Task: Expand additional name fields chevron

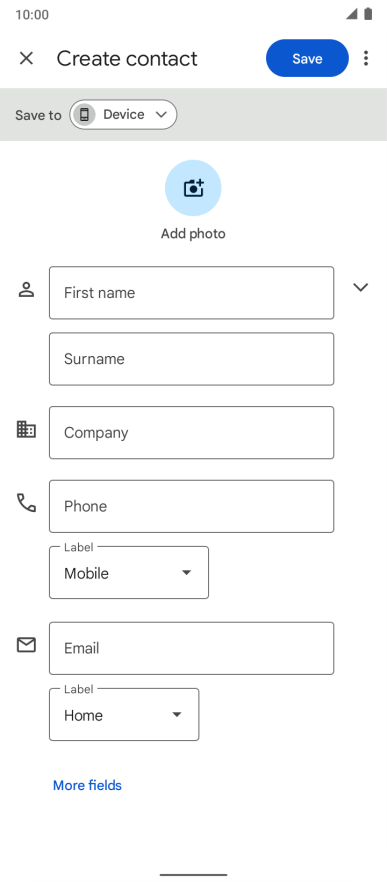Action: (x=361, y=287)
